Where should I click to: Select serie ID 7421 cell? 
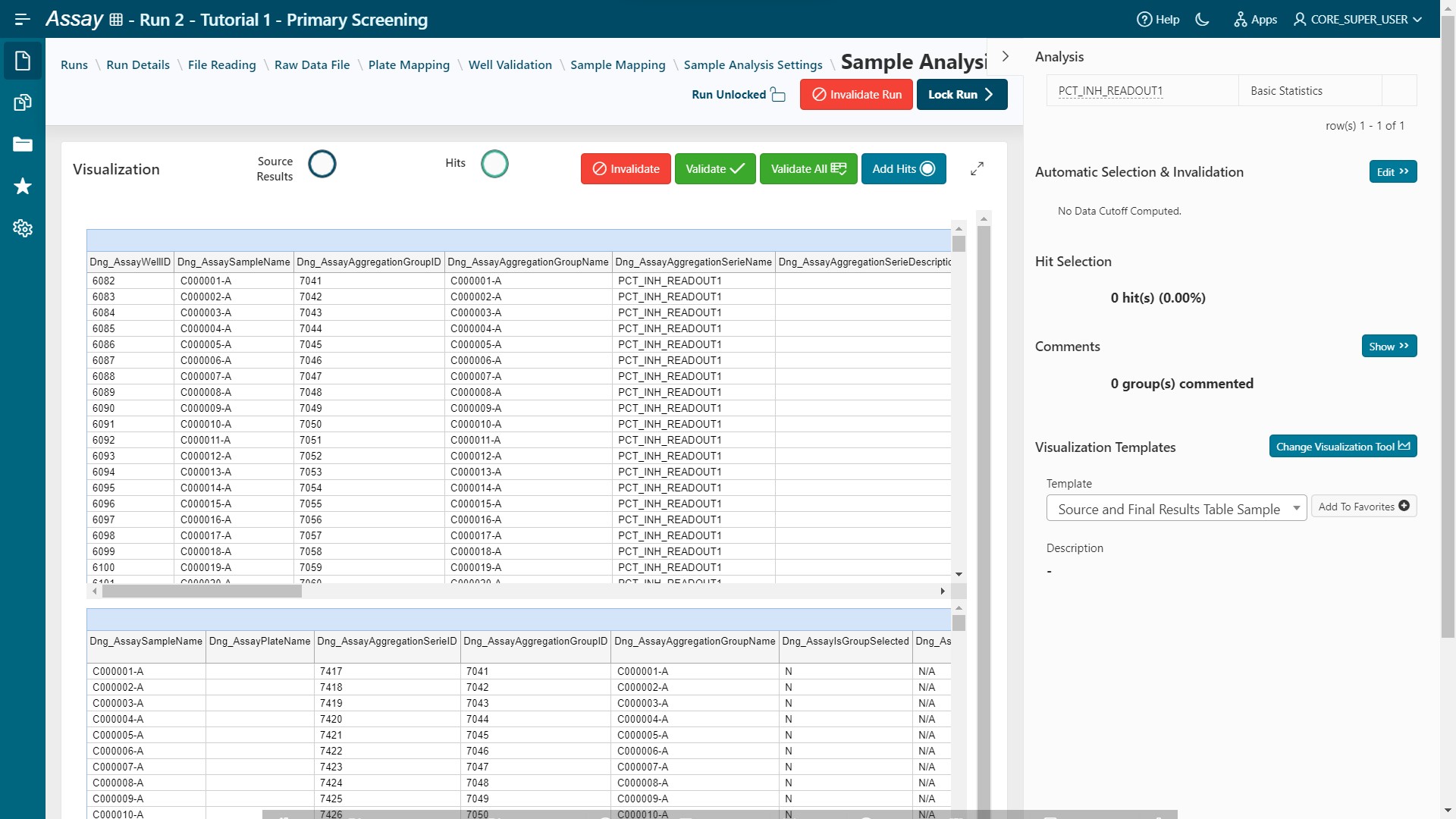[388, 735]
